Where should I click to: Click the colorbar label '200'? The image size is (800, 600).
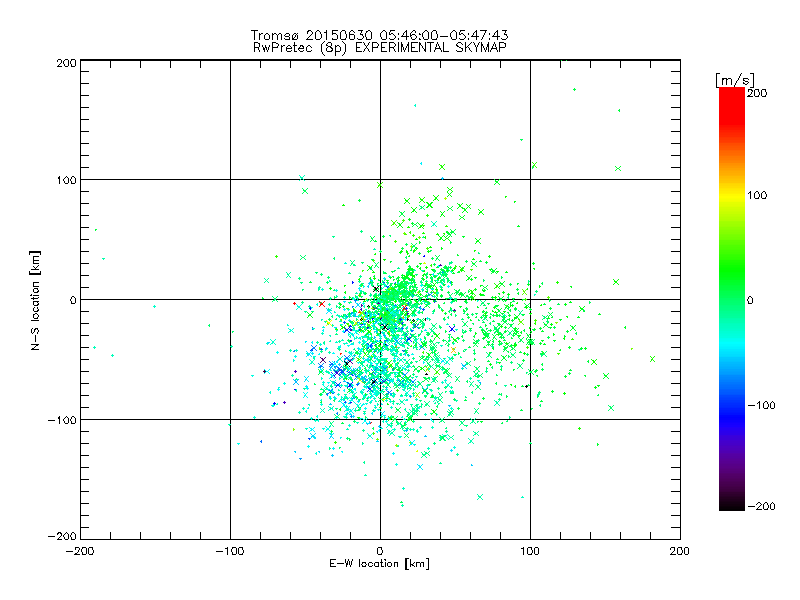point(757,93)
